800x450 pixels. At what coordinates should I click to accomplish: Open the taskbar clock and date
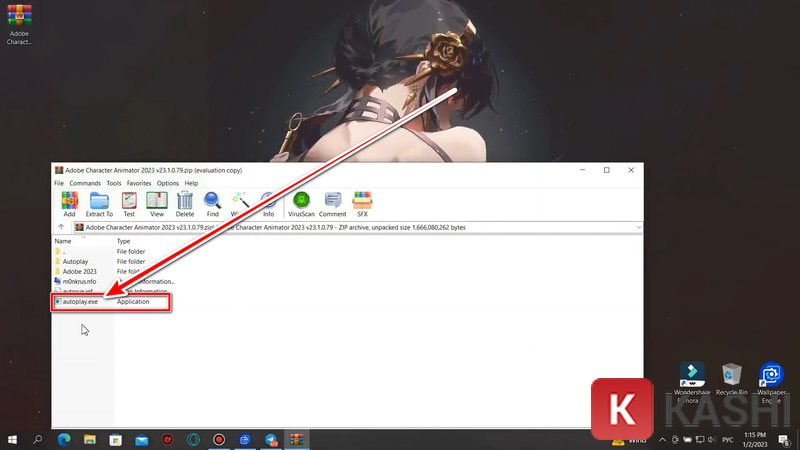[755, 440]
